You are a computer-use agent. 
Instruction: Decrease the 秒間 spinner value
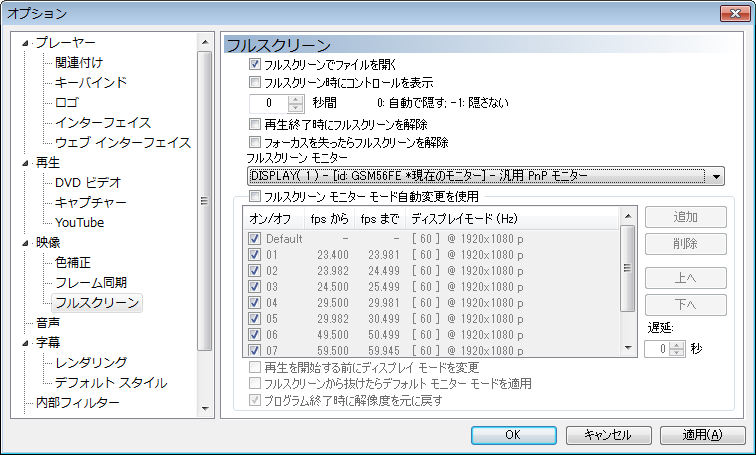(x=296, y=107)
